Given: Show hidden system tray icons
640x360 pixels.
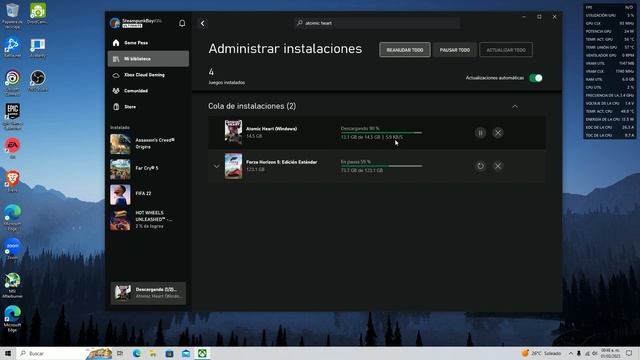Looking at the screenshot, I should click(571, 353).
